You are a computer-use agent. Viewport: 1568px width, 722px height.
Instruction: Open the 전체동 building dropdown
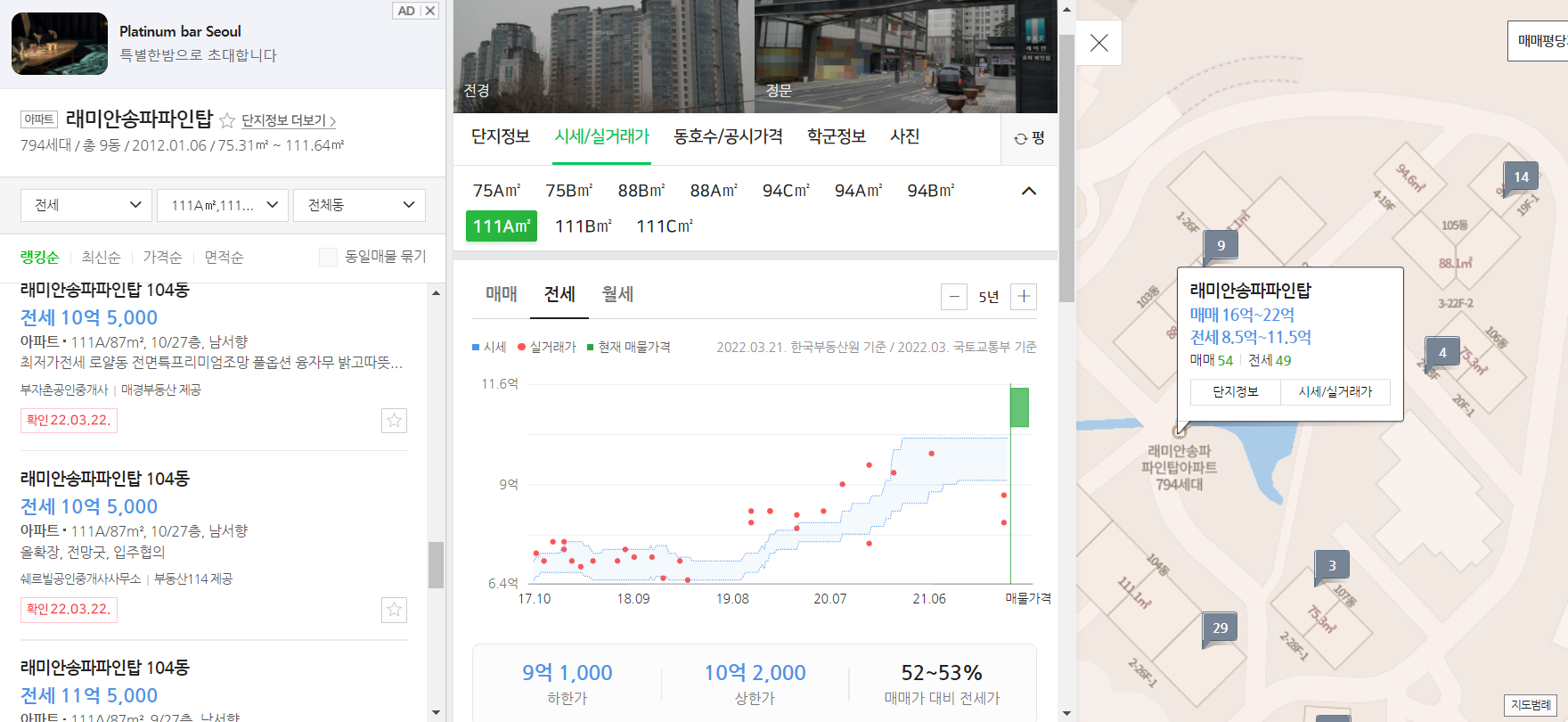pos(360,205)
